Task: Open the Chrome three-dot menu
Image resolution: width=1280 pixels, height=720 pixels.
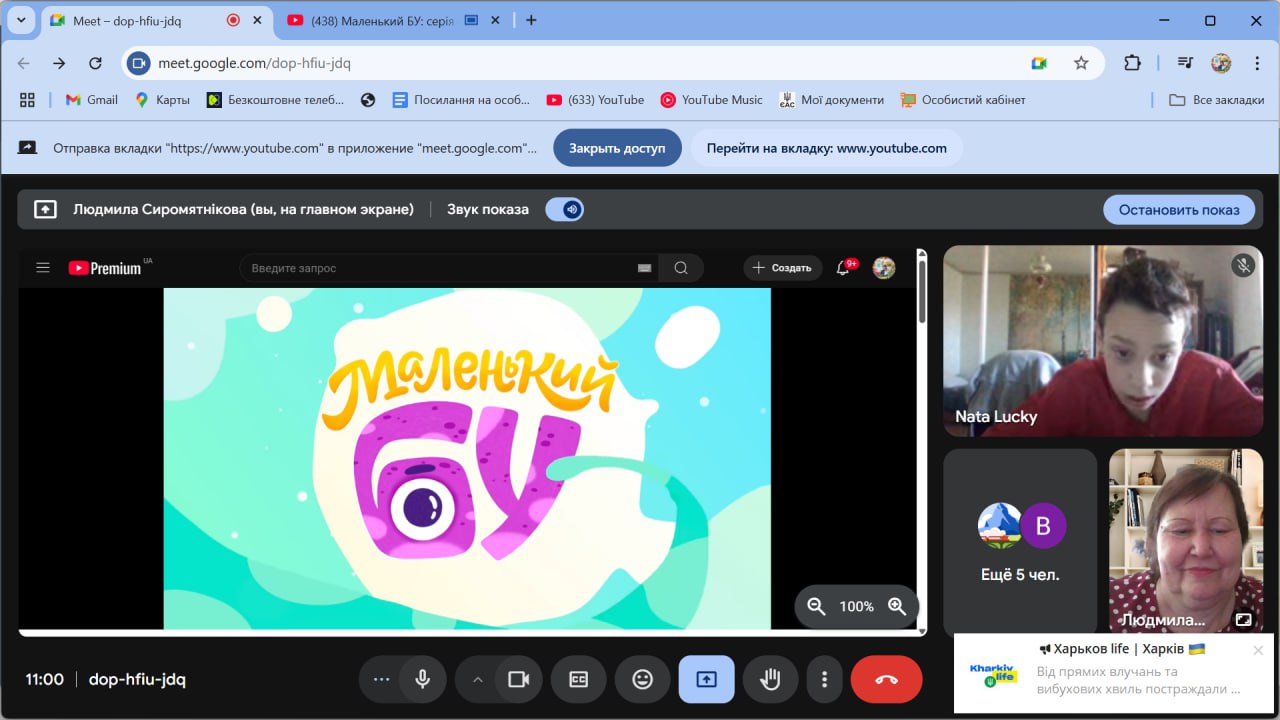Action: click(1256, 63)
